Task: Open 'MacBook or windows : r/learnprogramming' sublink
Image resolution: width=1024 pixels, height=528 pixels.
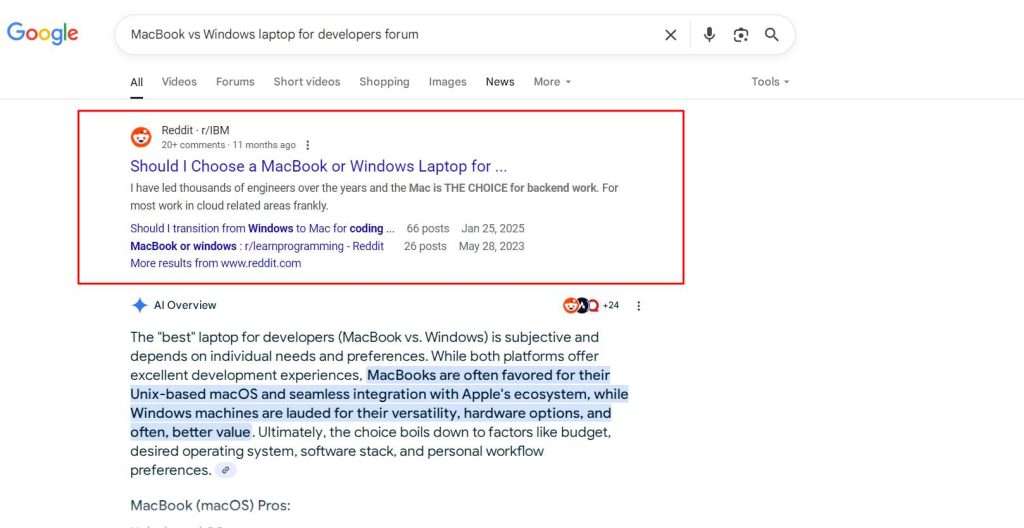Action: coord(257,246)
